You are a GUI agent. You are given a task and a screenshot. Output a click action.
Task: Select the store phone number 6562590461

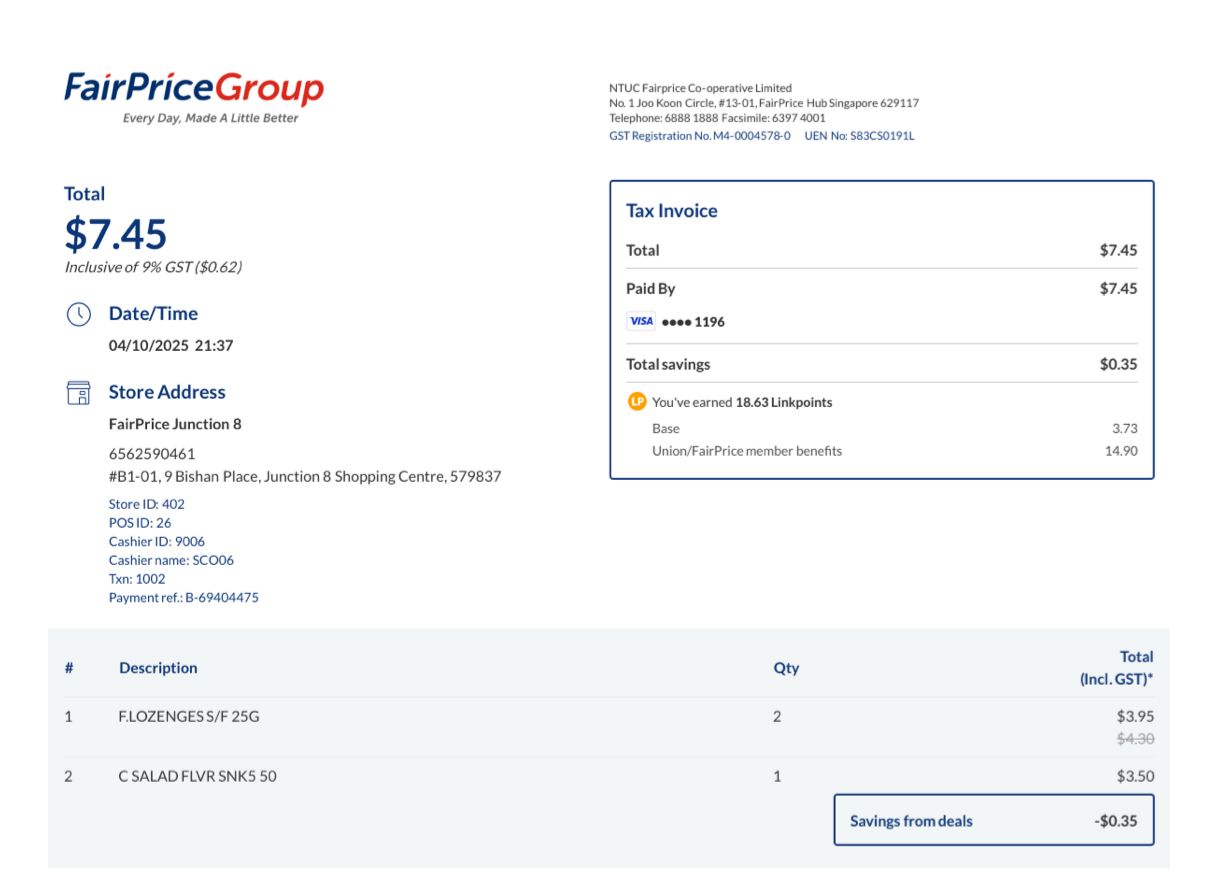coord(152,454)
